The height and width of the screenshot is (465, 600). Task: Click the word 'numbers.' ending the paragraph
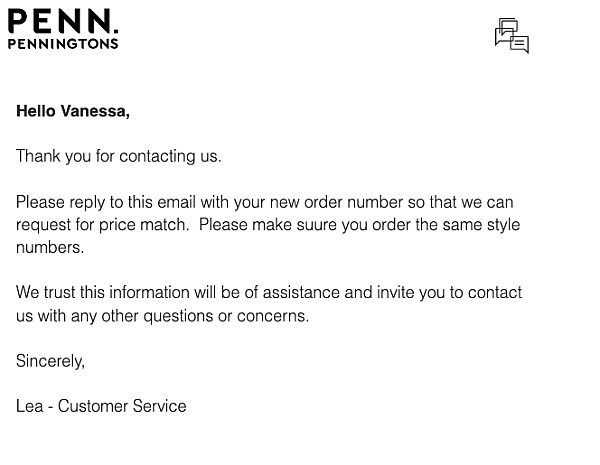click(50, 247)
